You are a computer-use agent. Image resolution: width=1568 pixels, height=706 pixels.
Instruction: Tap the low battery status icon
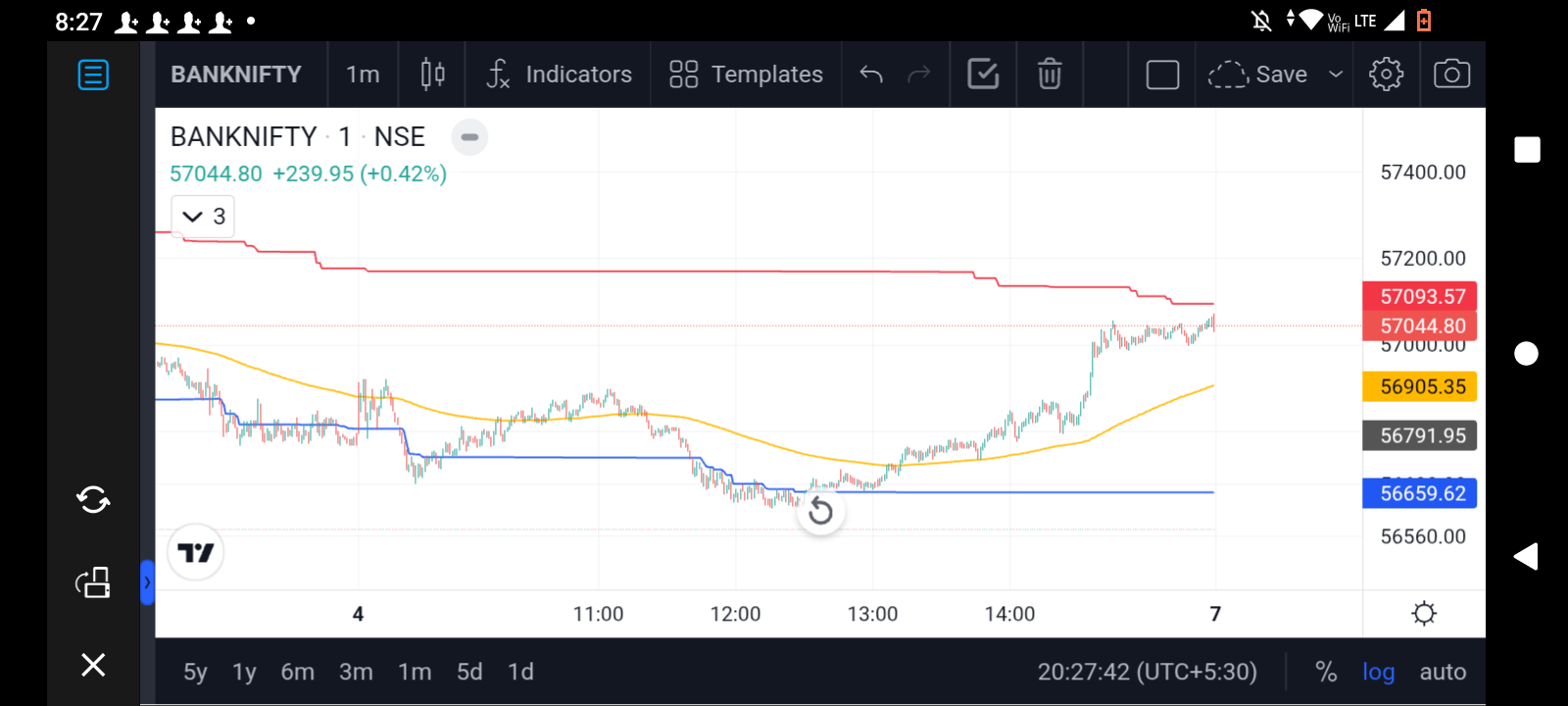tap(1424, 20)
